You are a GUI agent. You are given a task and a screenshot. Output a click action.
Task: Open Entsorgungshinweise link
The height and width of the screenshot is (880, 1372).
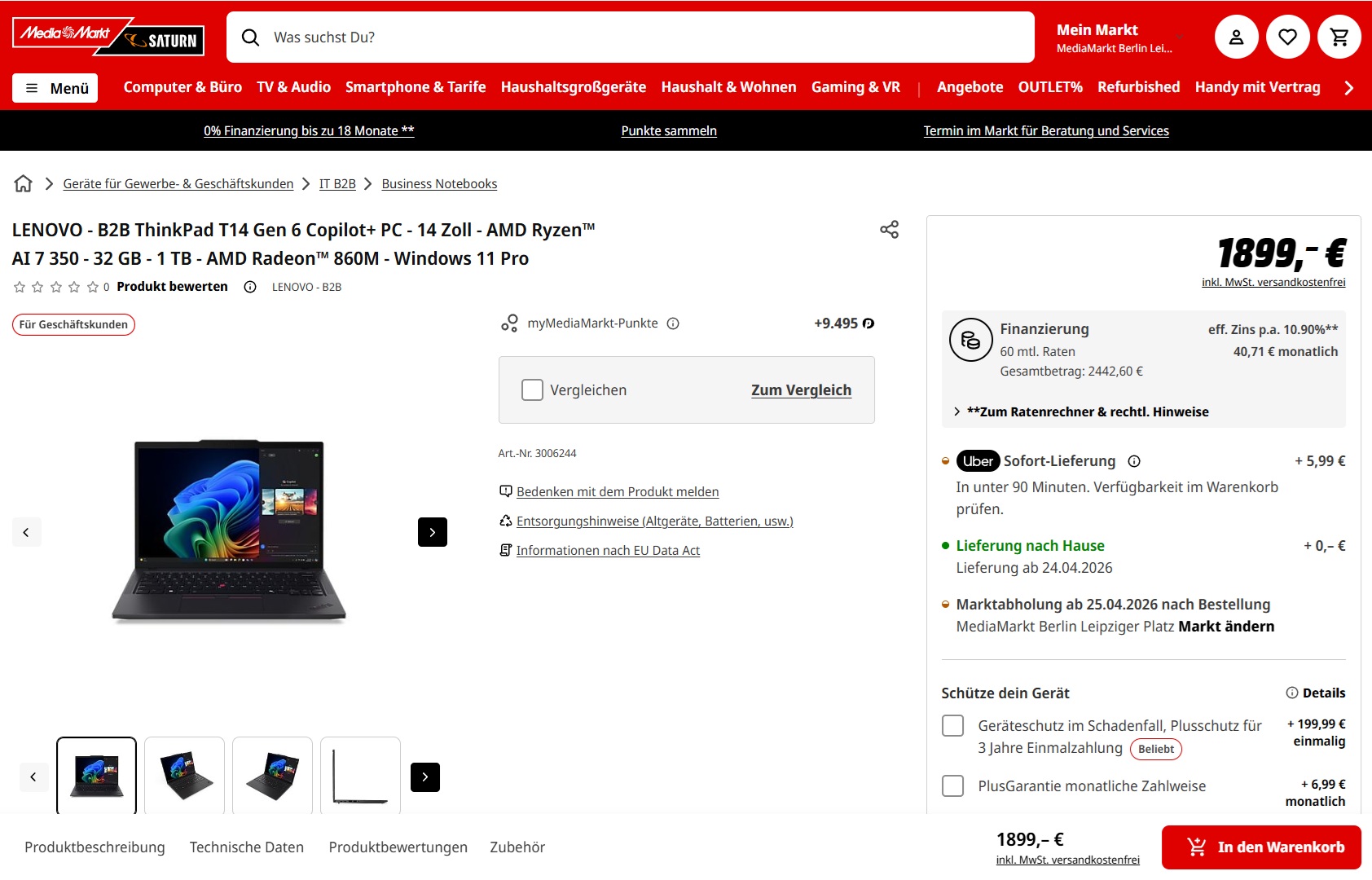pos(655,521)
